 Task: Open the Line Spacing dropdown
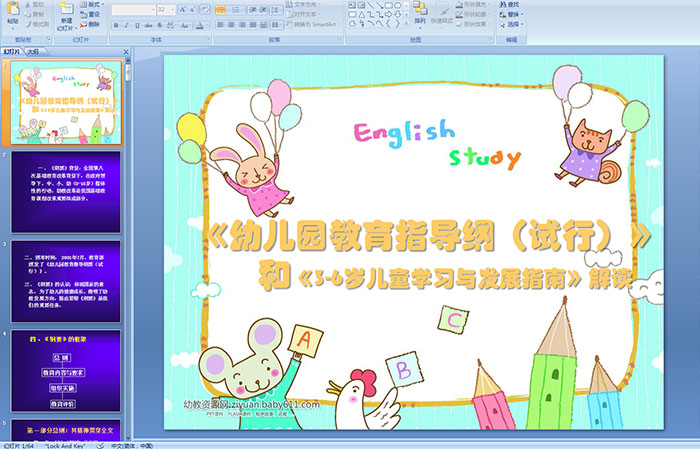click(276, 9)
